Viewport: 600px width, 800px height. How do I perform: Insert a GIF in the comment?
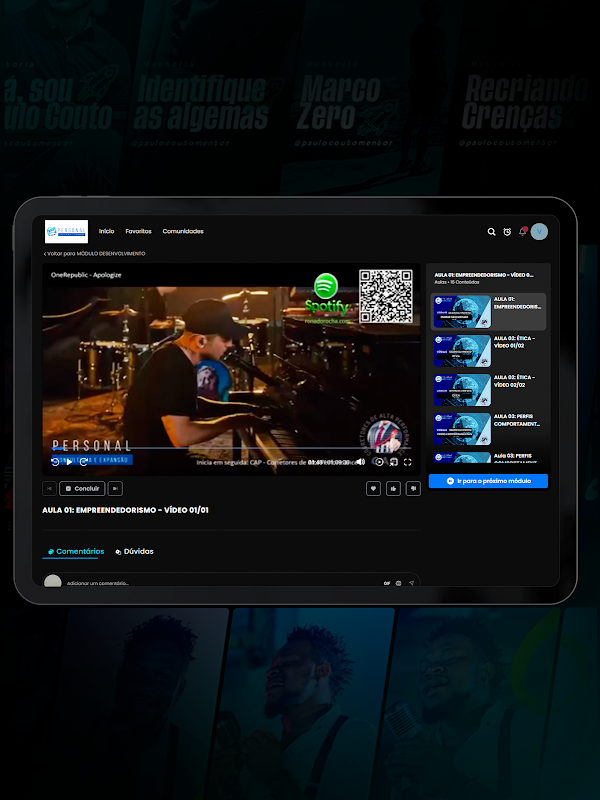387,583
